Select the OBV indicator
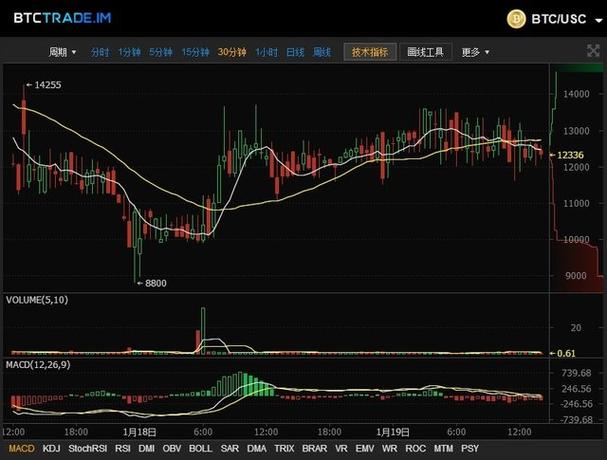Image resolution: width=607 pixels, height=460 pixels. [171, 448]
